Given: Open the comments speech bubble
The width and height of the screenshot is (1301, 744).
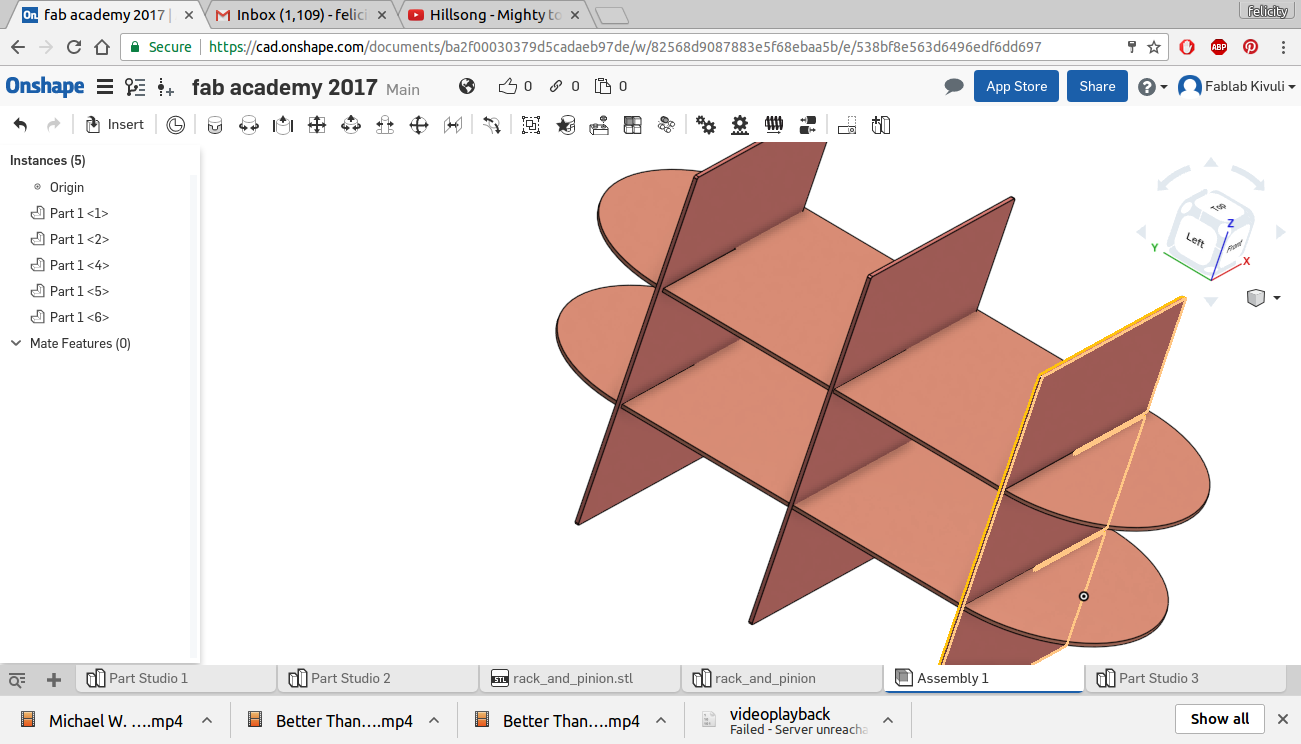Looking at the screenshot, I should [x=954, y=87].
